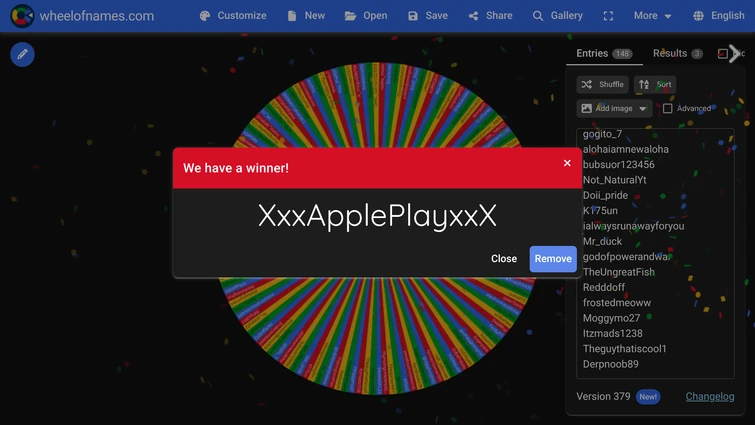Click the Close button in dialog
This screenshot has width=755, height=425.
point(504,258)
